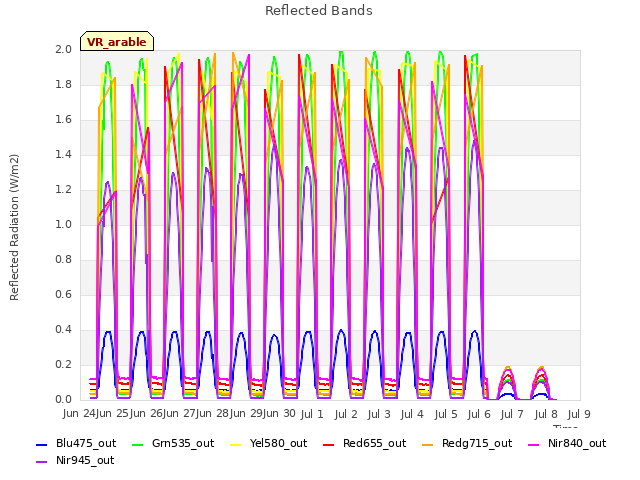
Task: Toggle the Grn535_out legend entry
Action: [x=173, y=444]
